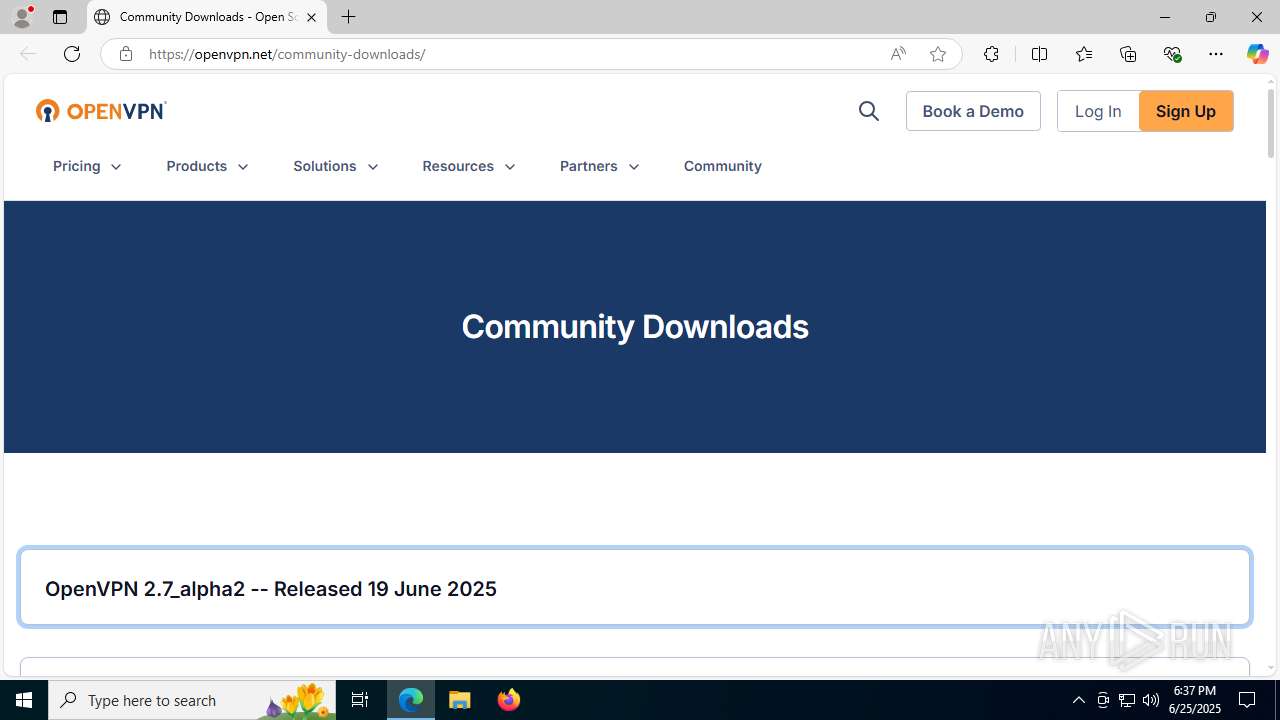1280x720 pixels.
Task: Show hidden system tray icons
Action: (1078, 700)
